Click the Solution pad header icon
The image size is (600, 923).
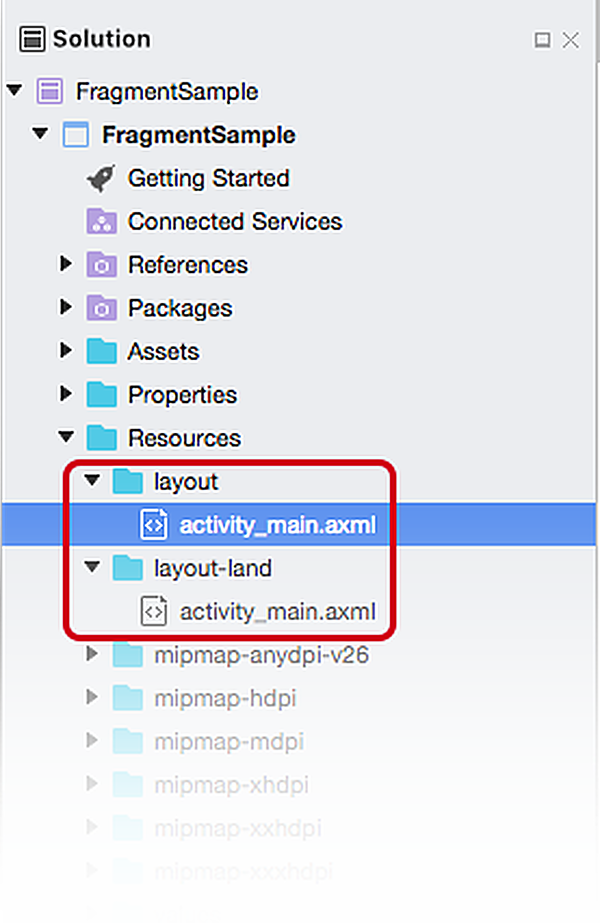coord(33,39)
